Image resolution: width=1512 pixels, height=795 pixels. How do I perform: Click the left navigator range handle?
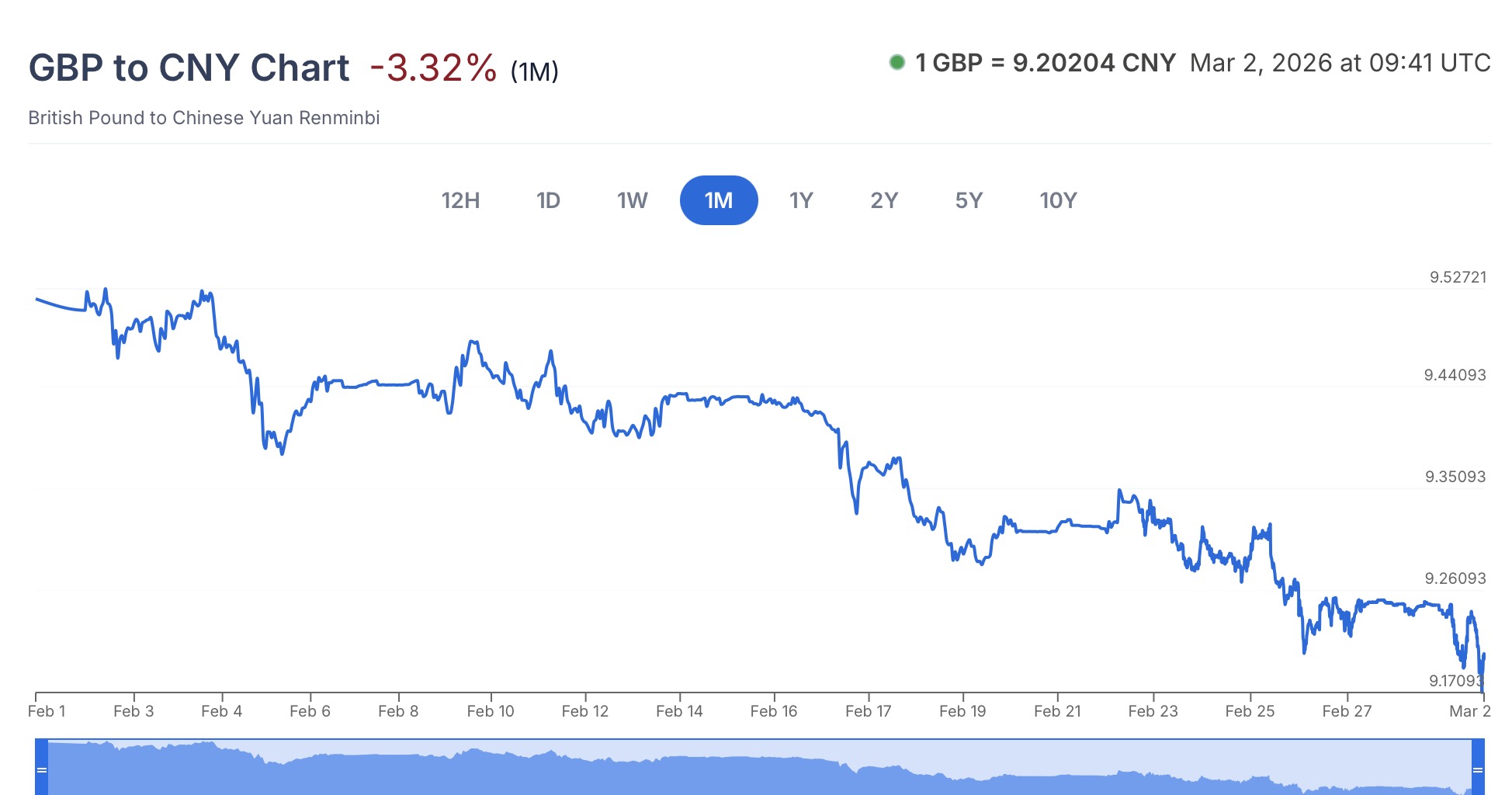point(42,769)
